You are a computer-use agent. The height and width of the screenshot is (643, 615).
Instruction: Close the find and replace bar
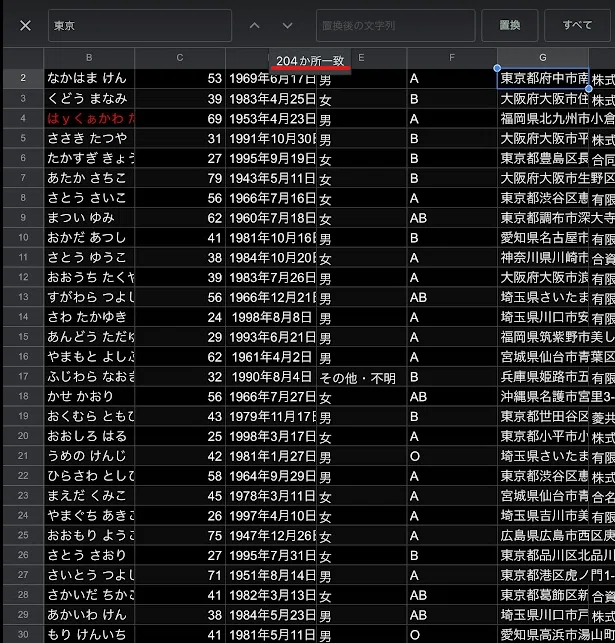[25, 26]
